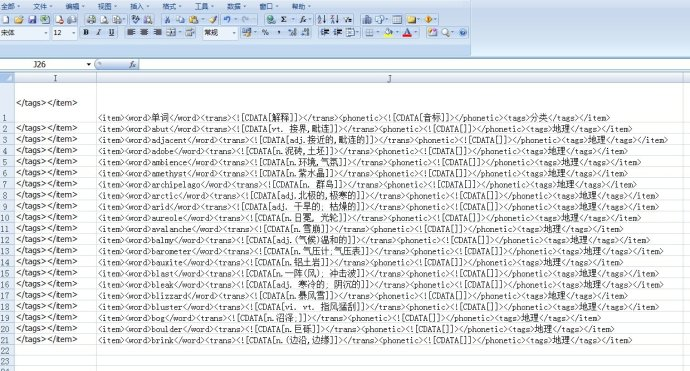The width and height of the screenshot is (690, 371).
Task: Toggle Underline formatting
Action: pyautogui.click(x=112, y=33)
